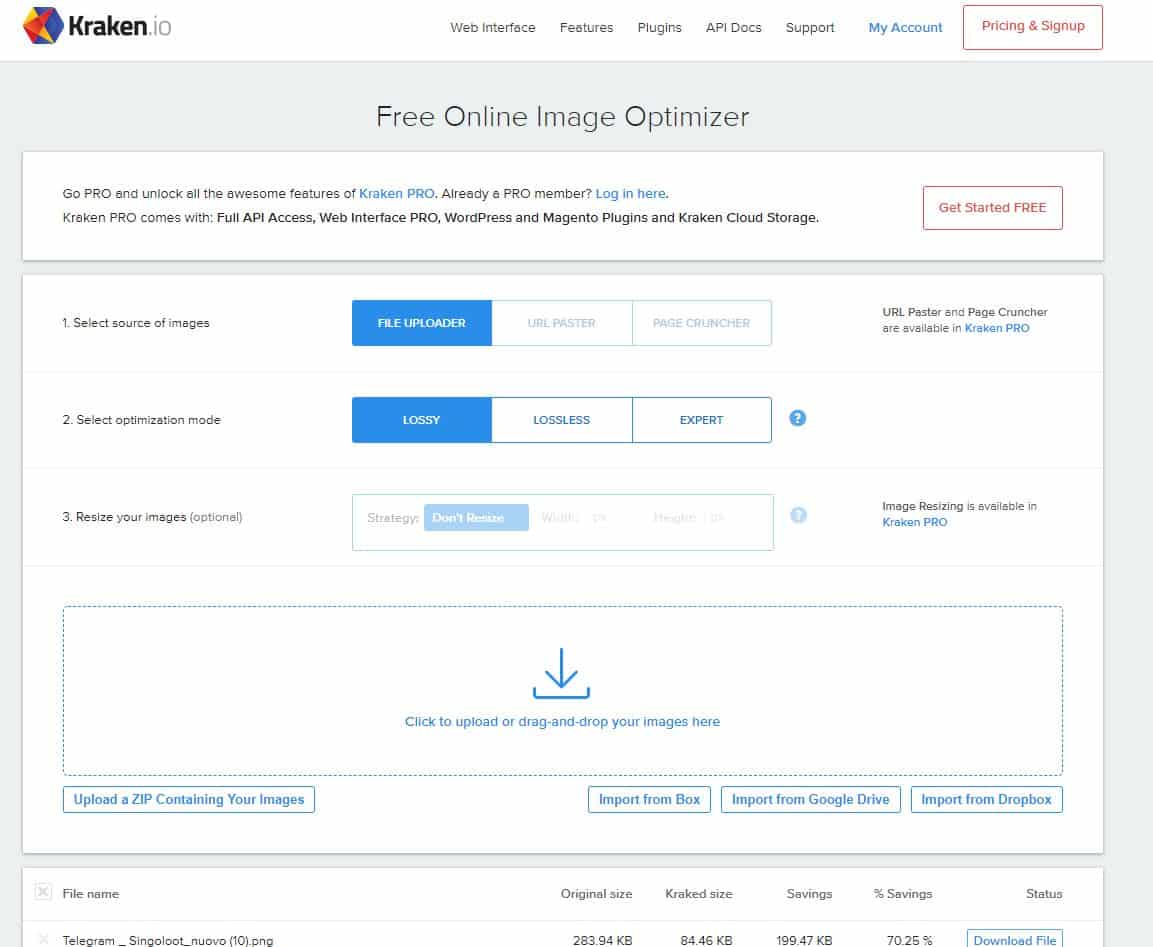Remove the Telegram Singoloot file row

(43, 940)
